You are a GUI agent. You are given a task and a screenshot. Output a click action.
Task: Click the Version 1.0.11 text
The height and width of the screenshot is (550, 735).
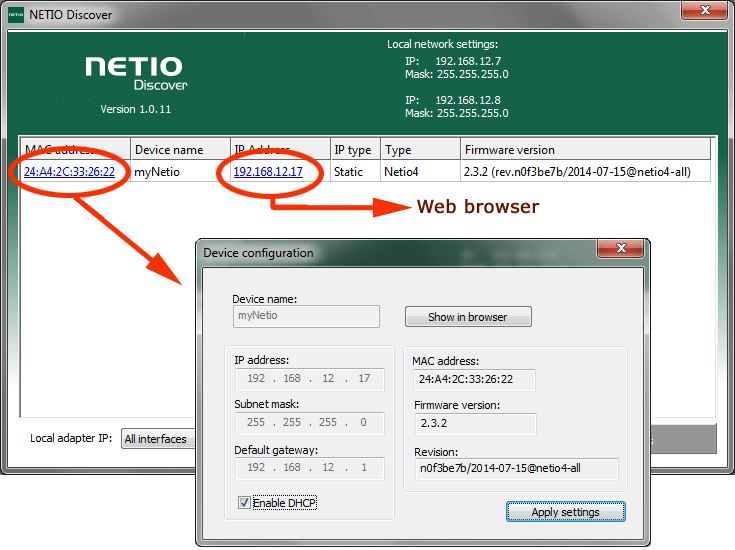[x=135, y=109]
